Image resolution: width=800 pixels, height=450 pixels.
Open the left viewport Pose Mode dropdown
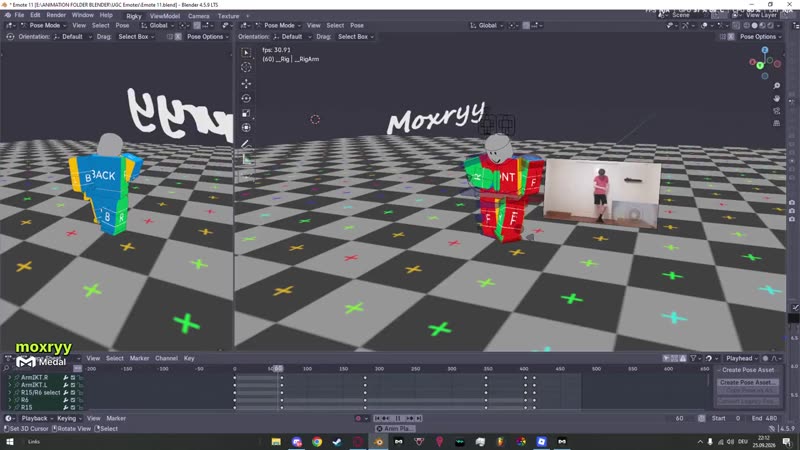(44, 25)
